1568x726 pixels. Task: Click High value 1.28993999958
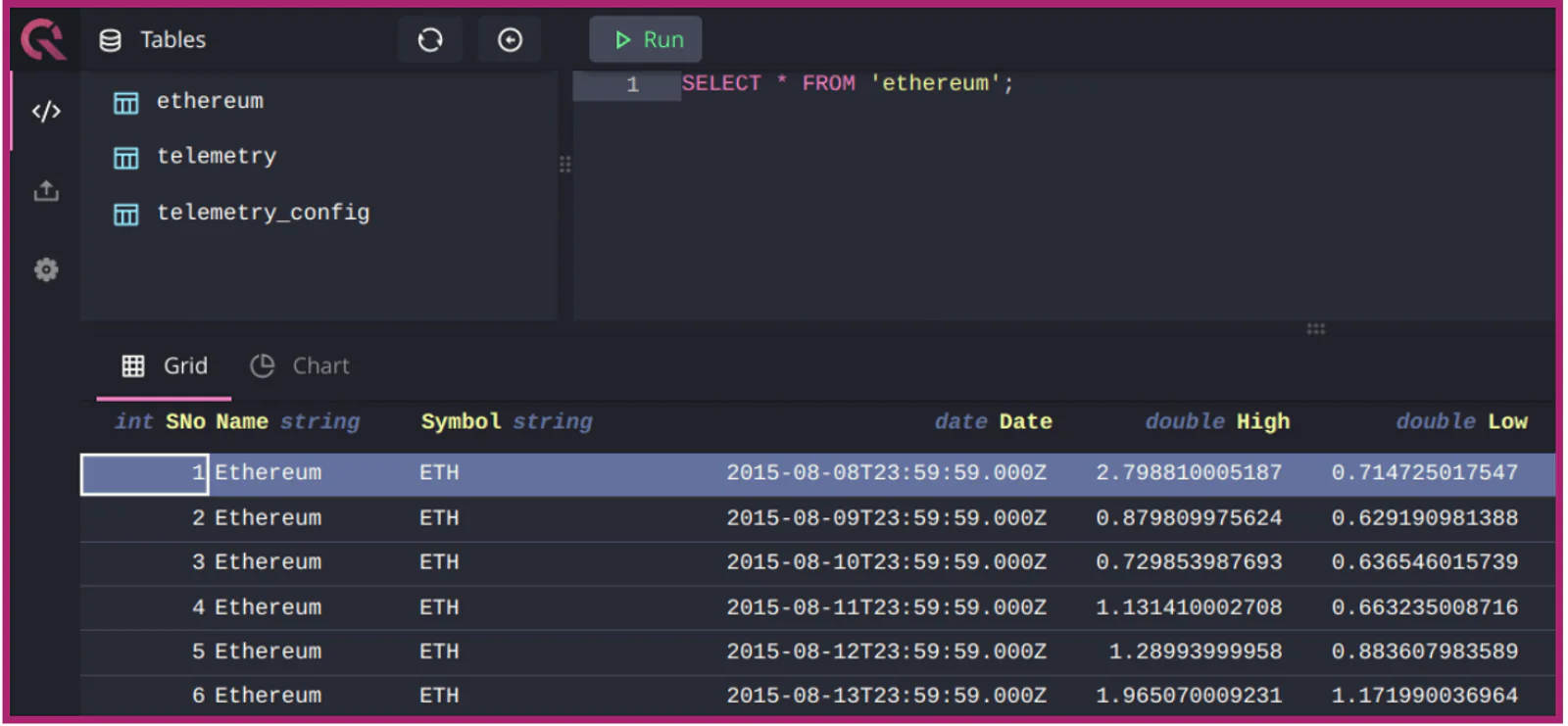[1196, 653]
